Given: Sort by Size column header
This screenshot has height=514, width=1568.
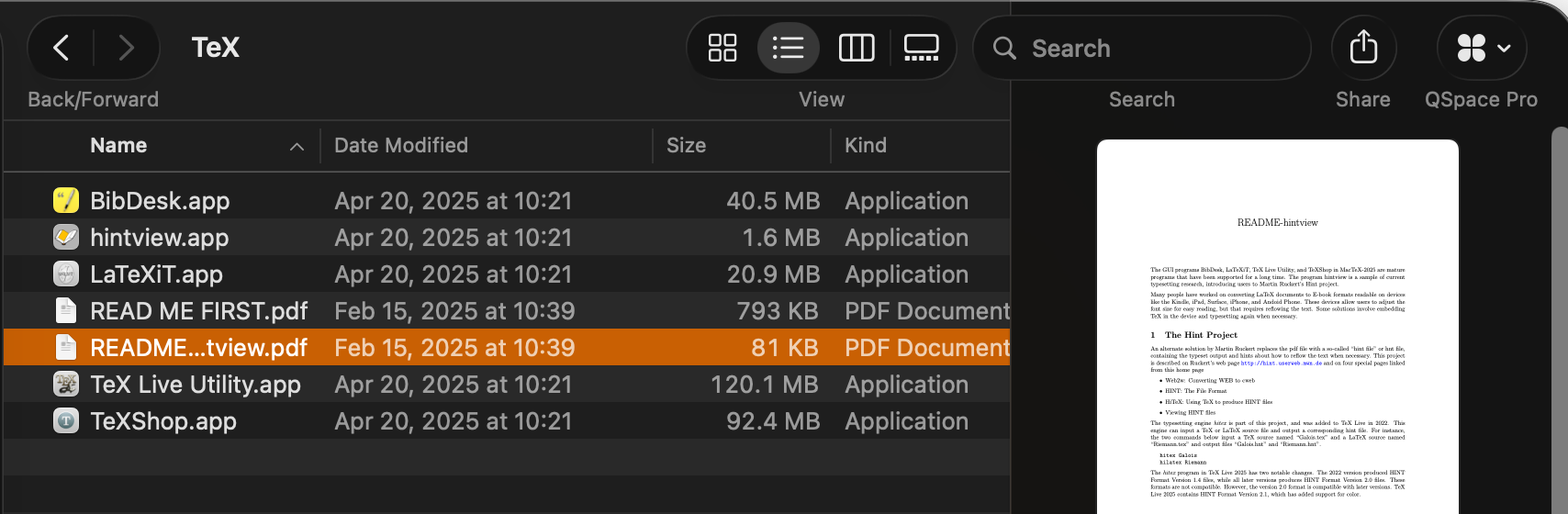Looking at the screenshot, I should [x=686, y=146].
